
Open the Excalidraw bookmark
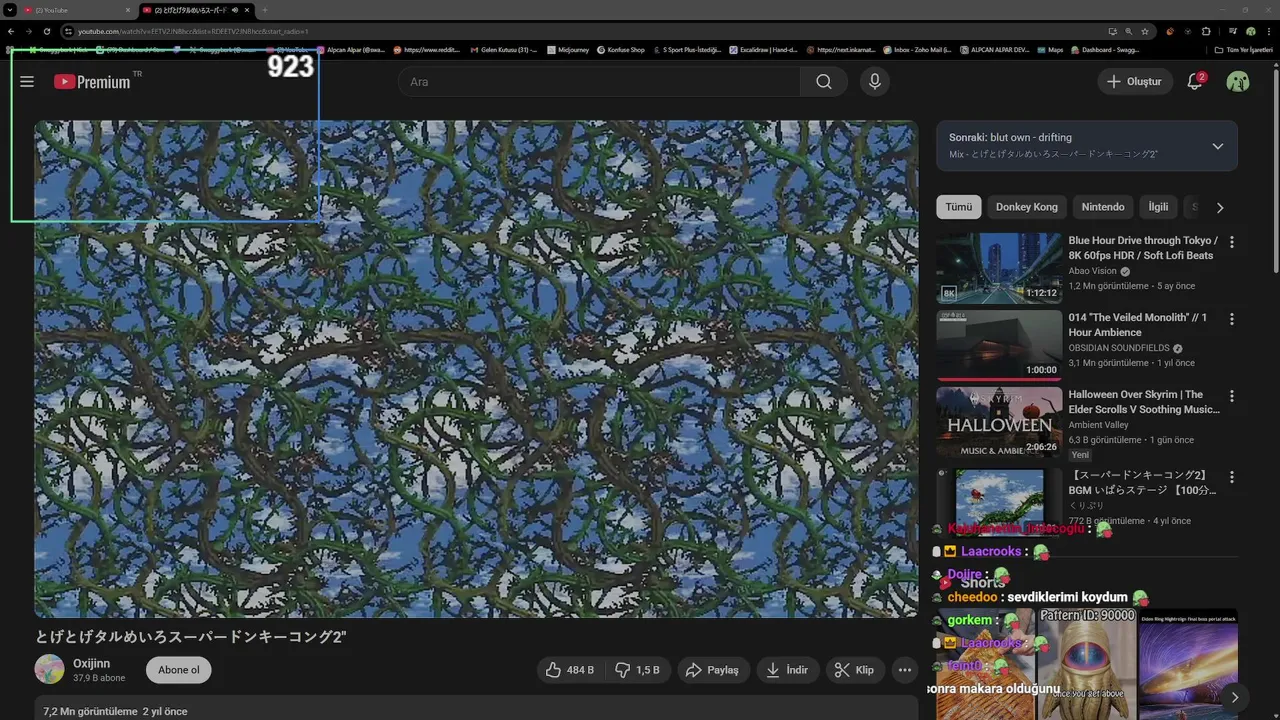763,50
